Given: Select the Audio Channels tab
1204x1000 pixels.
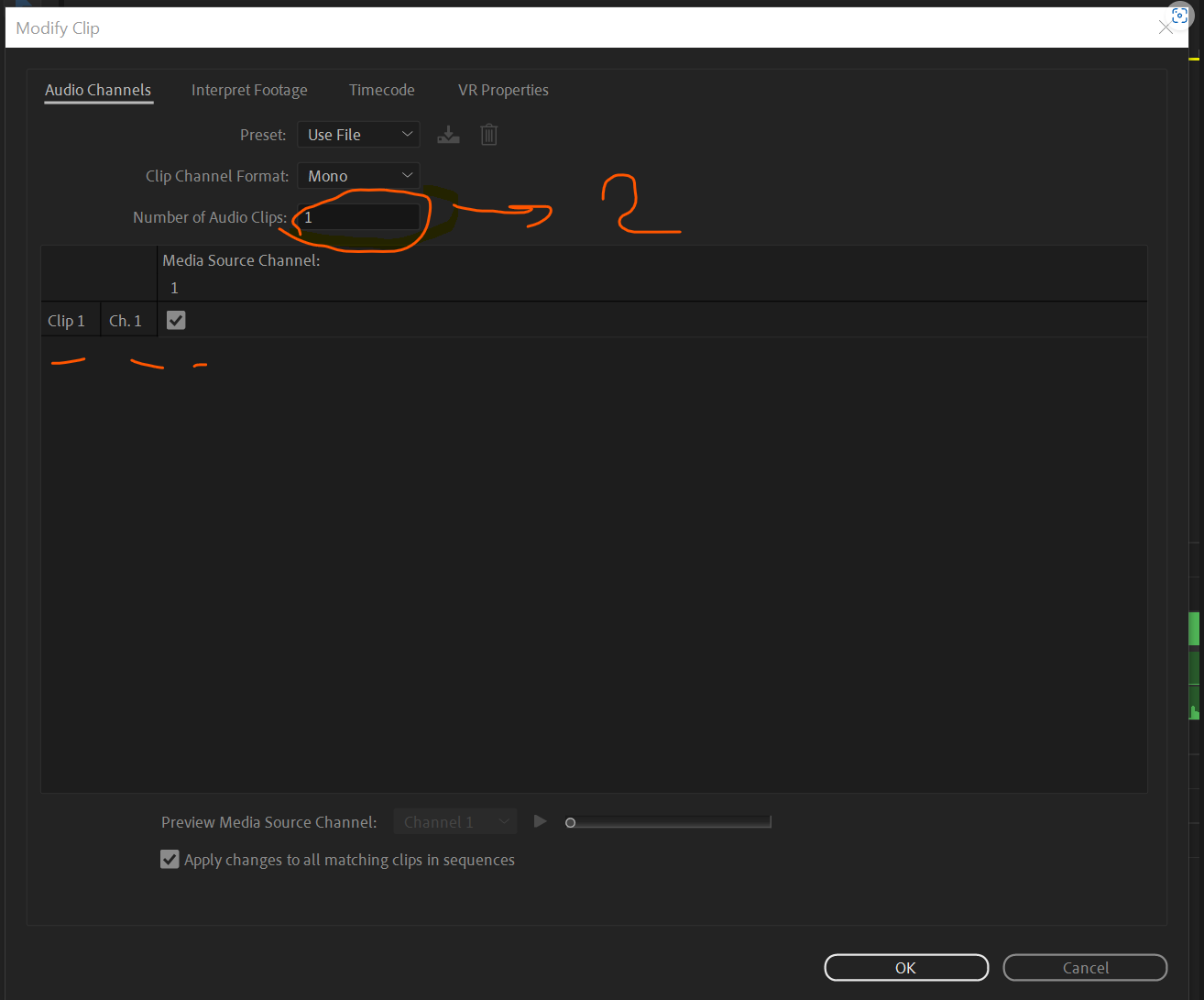Looking at the screenshot, I should point(98,90).
